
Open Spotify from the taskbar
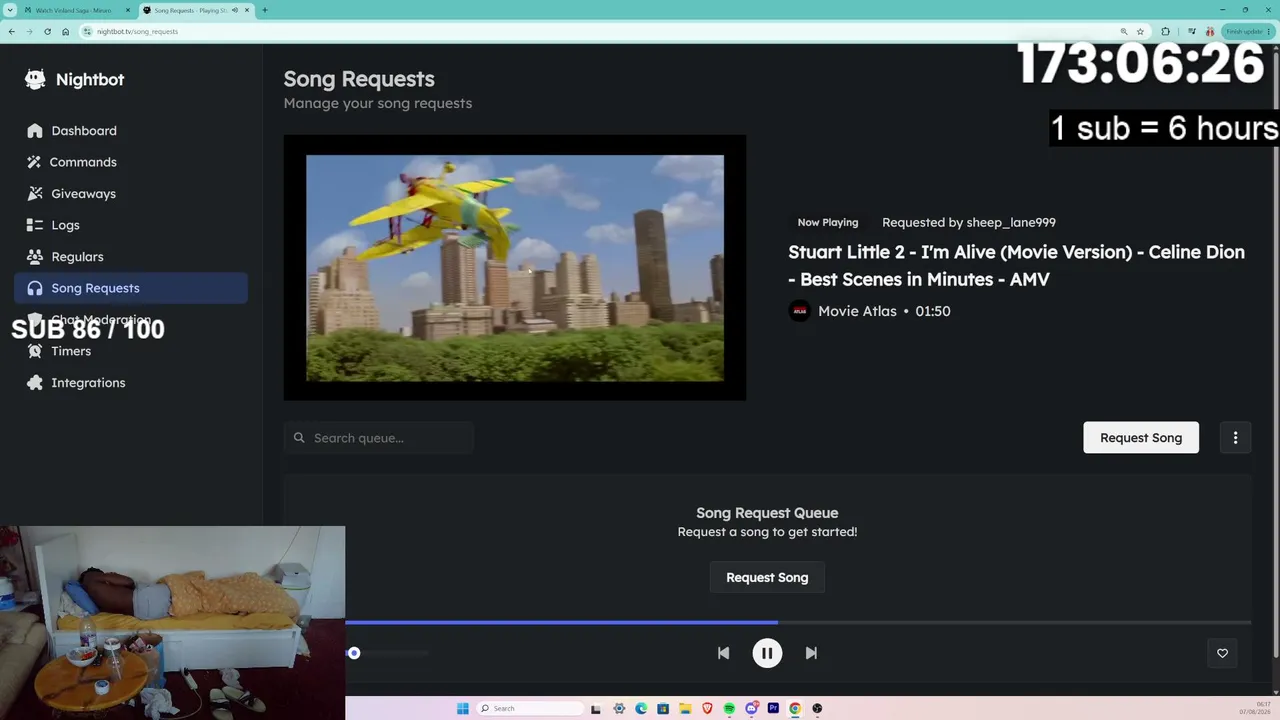[729, 708]
